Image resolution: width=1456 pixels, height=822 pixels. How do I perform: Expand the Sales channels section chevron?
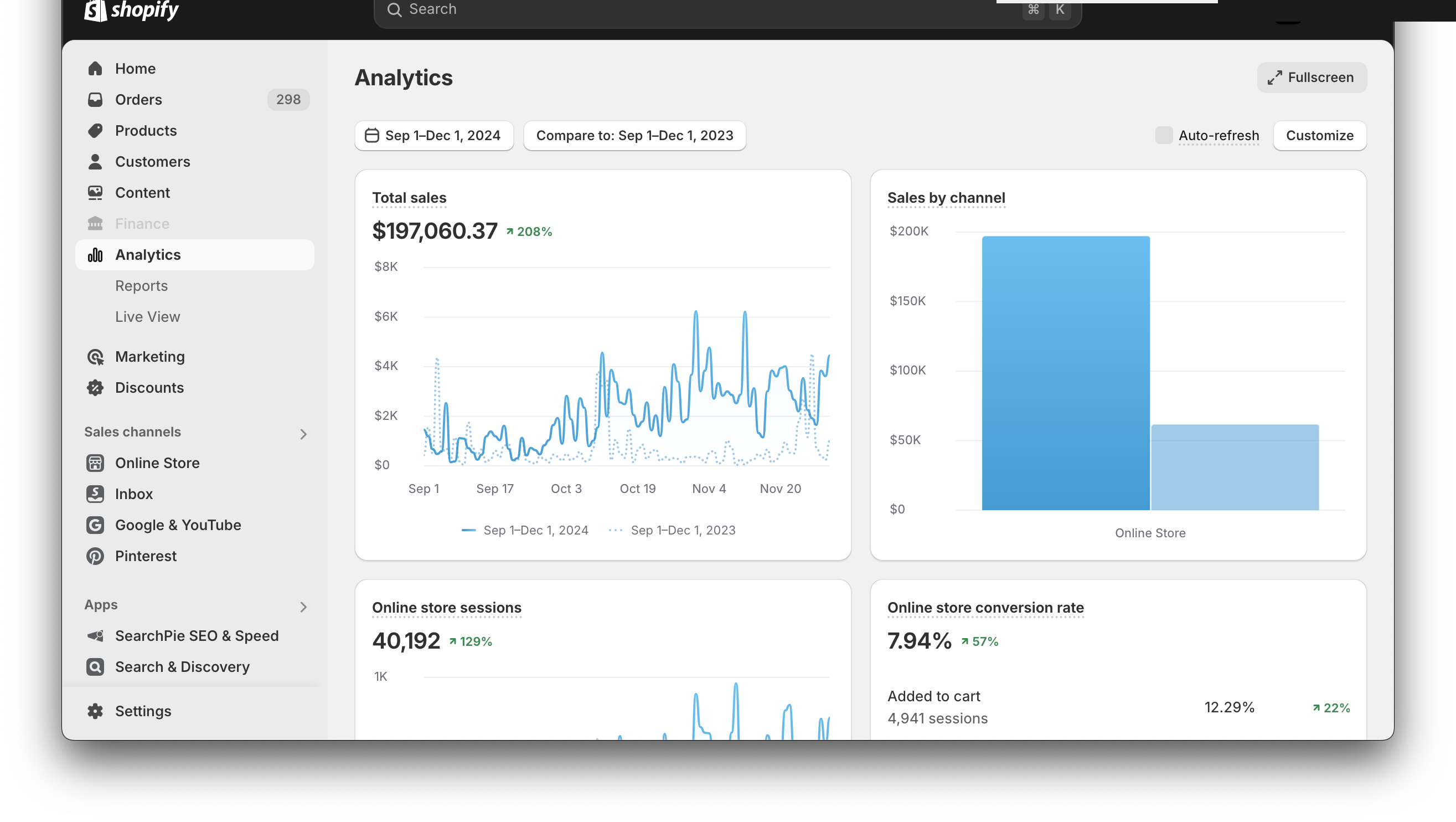[x=303, y=434]
